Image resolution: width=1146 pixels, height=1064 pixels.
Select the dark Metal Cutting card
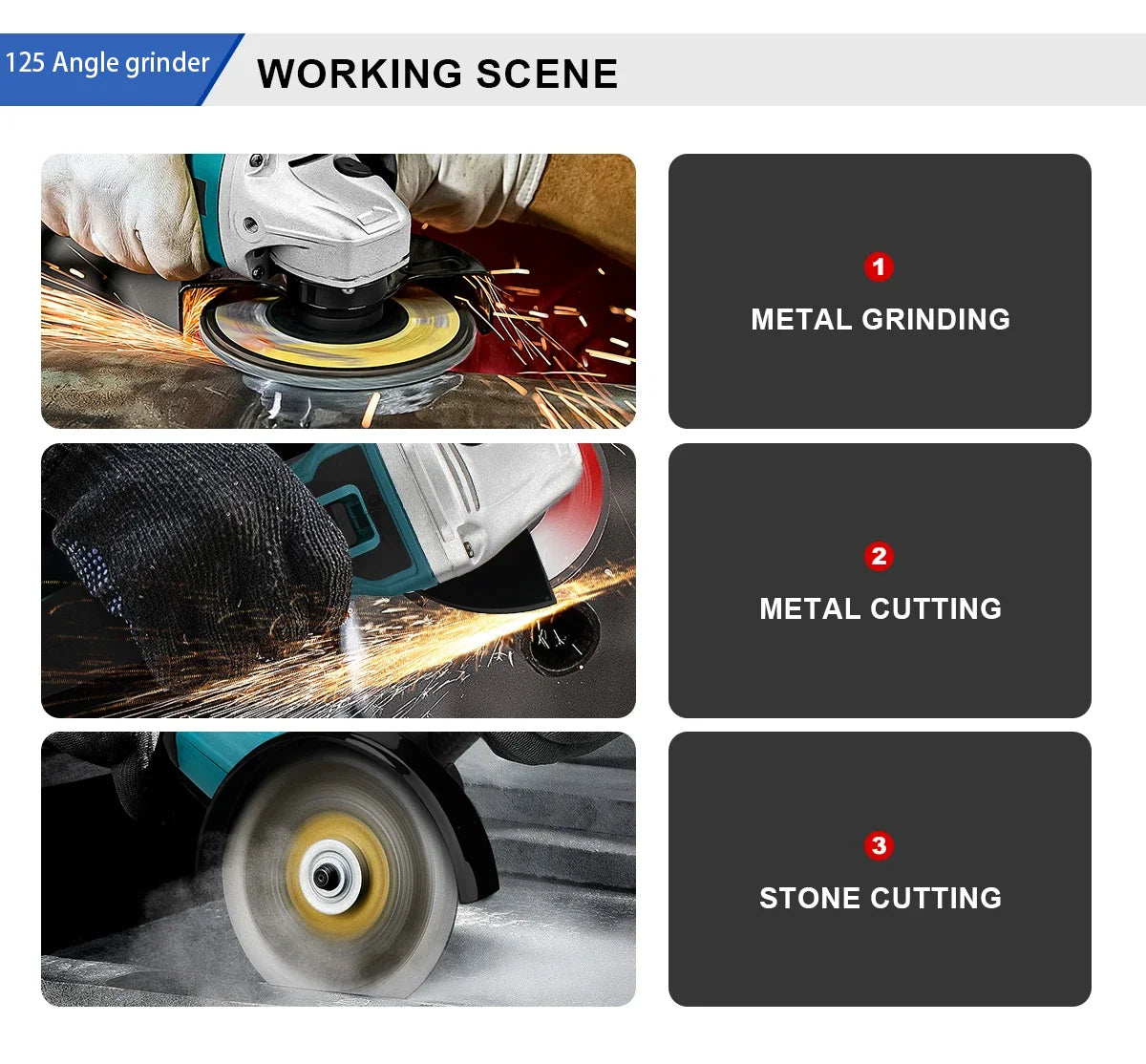pyautogui.click(x=880, y=581)
